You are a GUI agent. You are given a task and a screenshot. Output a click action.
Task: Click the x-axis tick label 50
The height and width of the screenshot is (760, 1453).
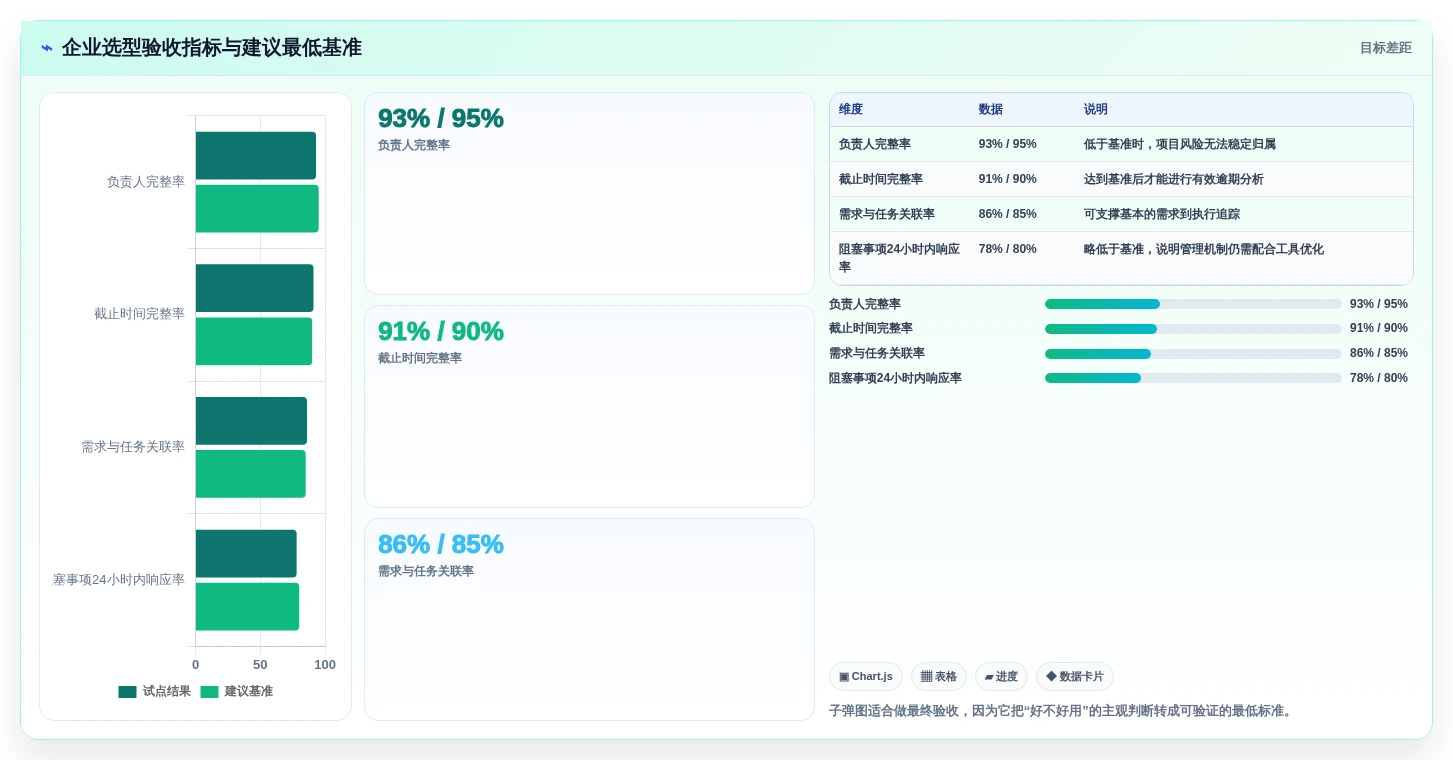click(260, 665)
